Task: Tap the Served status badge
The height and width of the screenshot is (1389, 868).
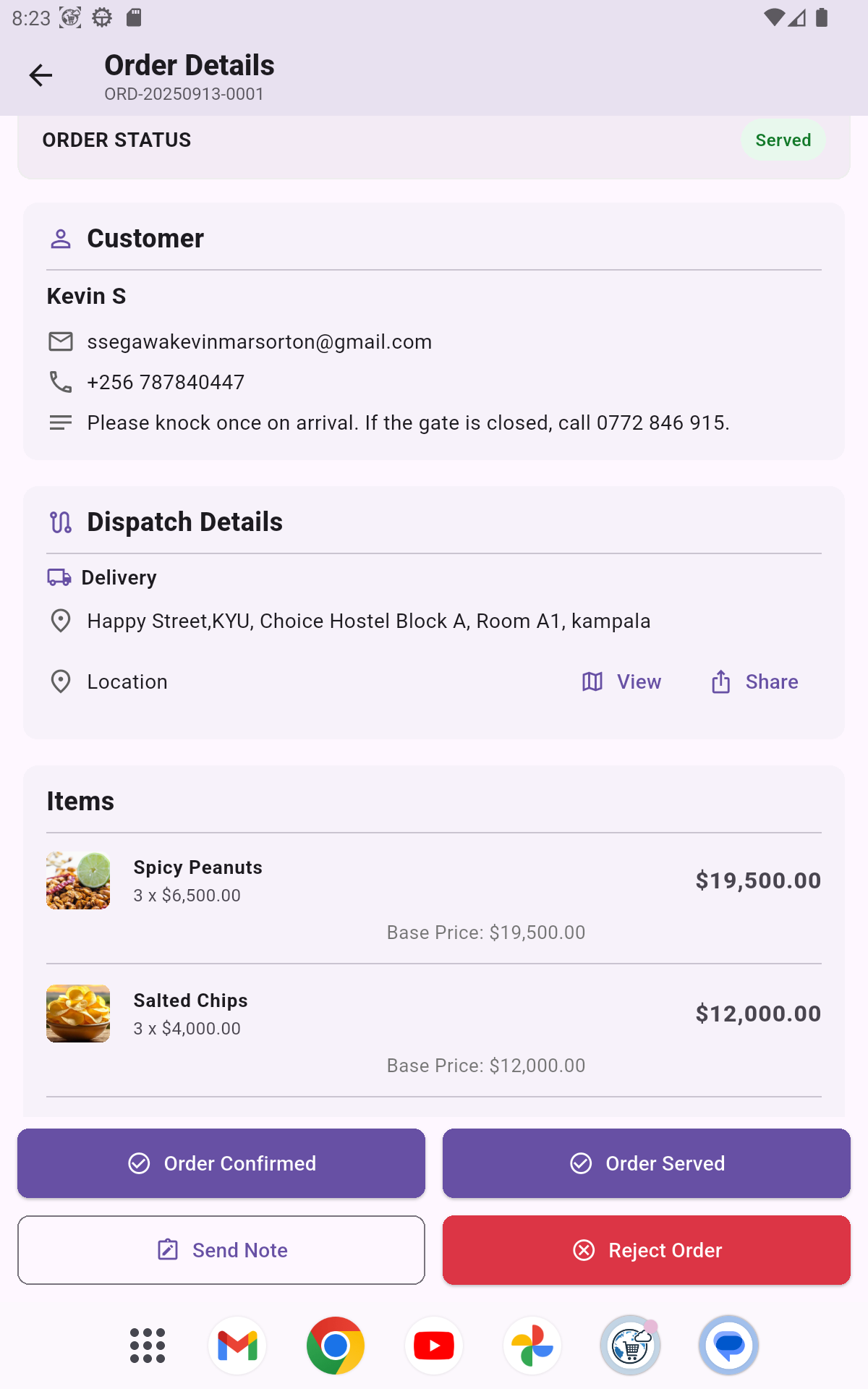Action: point(783,140)
